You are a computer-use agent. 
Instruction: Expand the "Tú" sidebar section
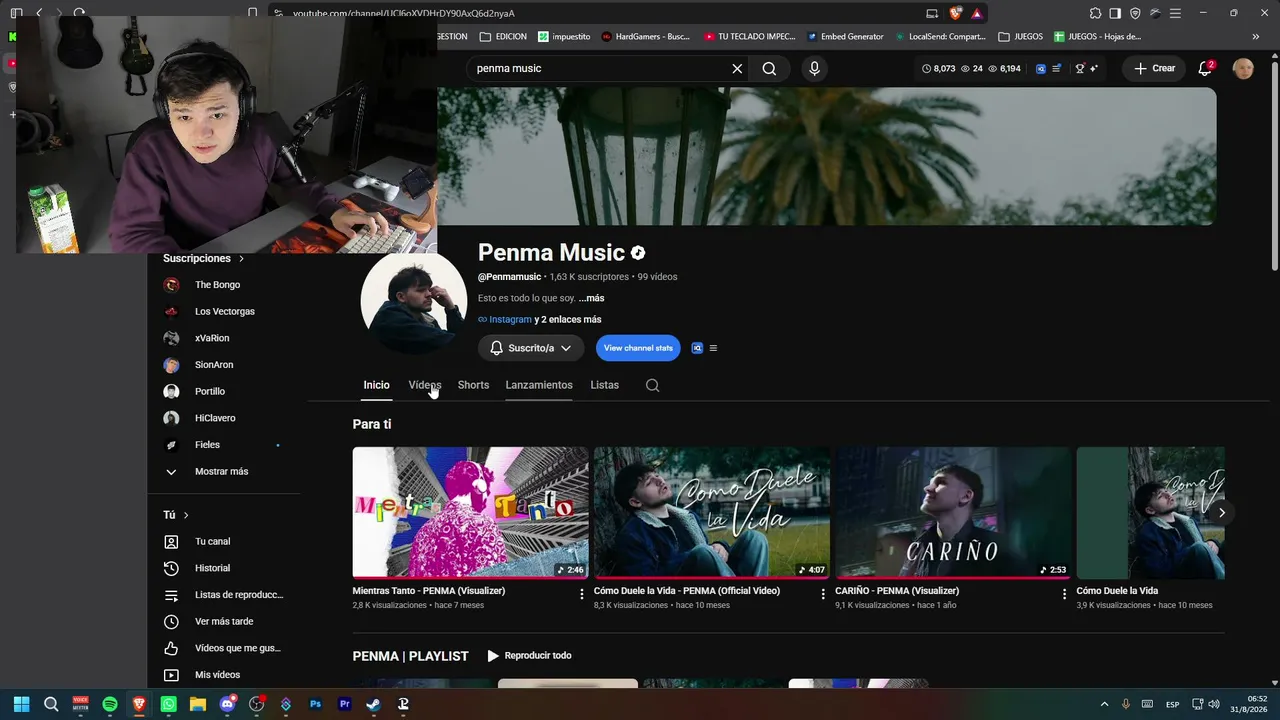point(176,515)
